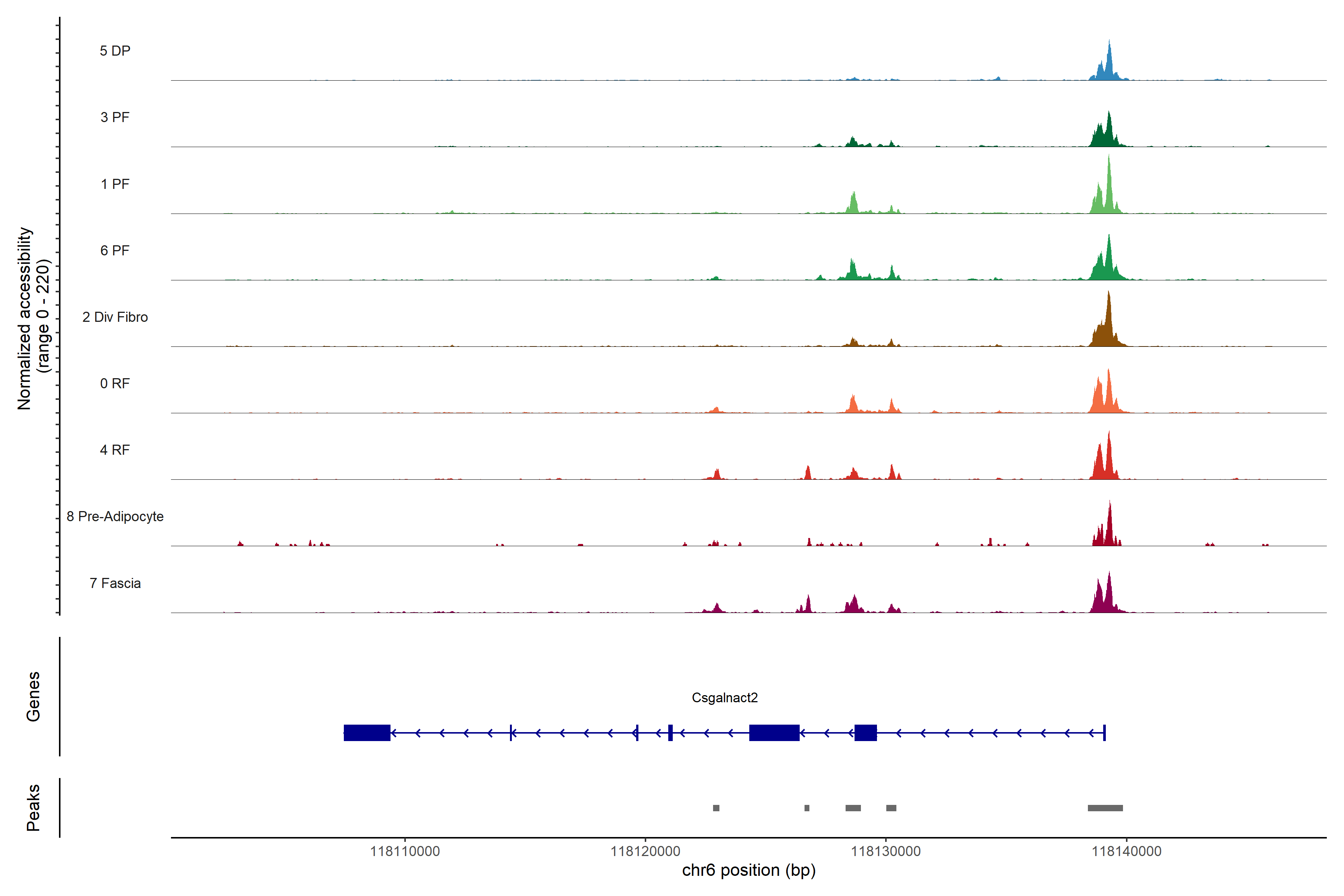Screen dimensions: 1344x896
Task: Click the Genes panel label
Action: 33,697
